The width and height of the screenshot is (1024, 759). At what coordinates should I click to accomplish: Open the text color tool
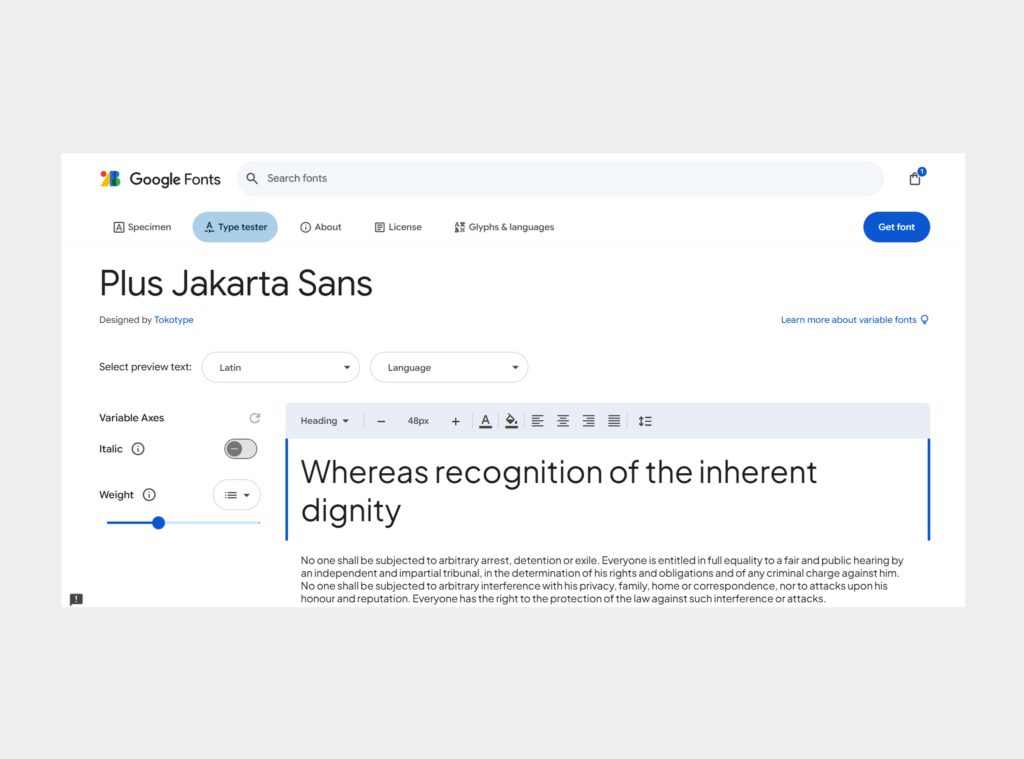click(485, 421)
